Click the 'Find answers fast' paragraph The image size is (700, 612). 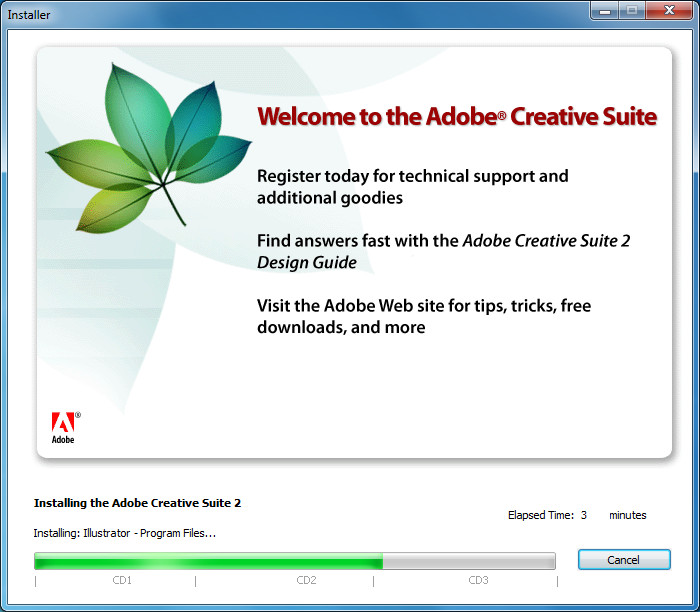(443, 251)
